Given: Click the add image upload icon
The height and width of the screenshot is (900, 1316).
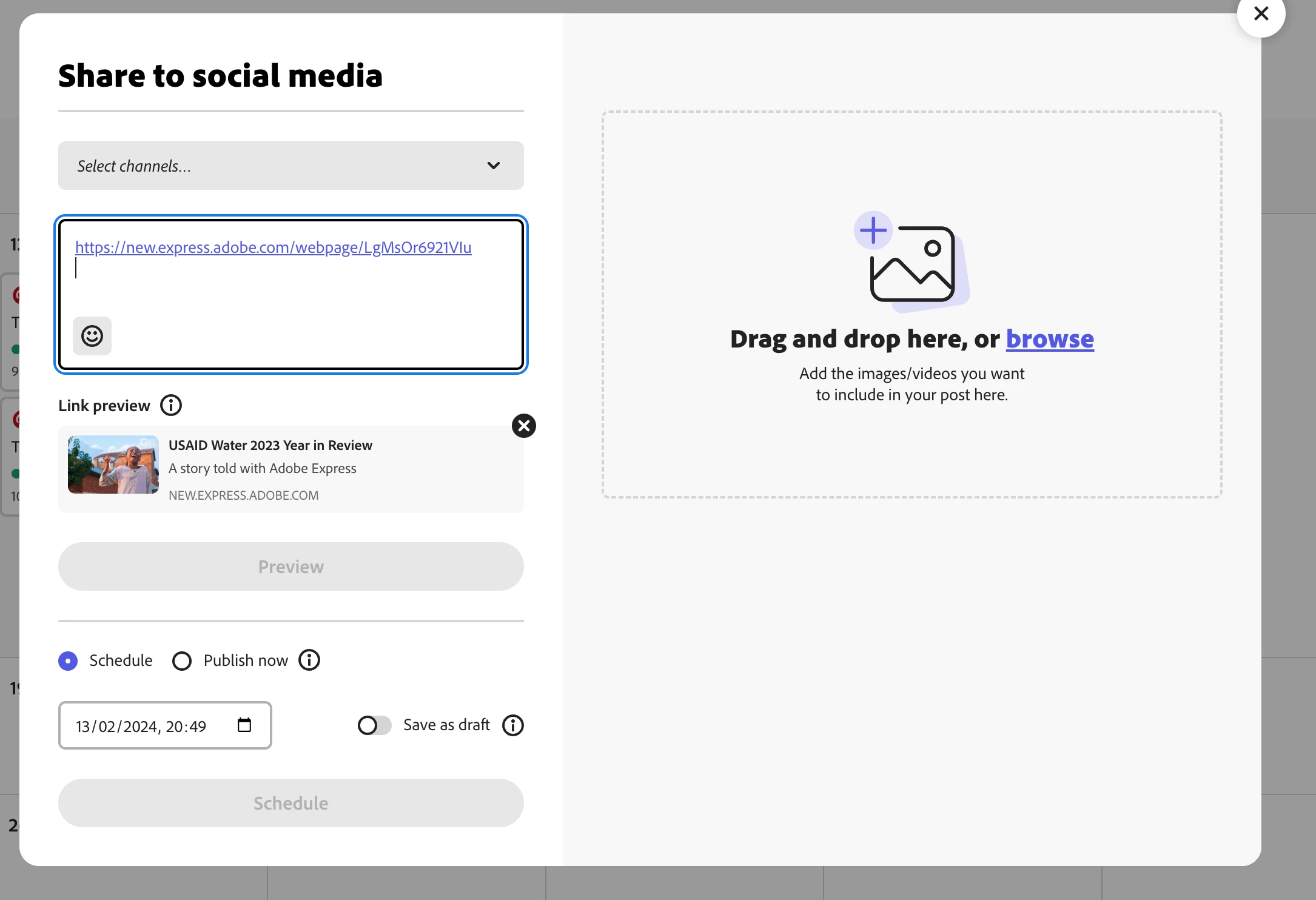Looking at the screenshot, I should [911, 262].
